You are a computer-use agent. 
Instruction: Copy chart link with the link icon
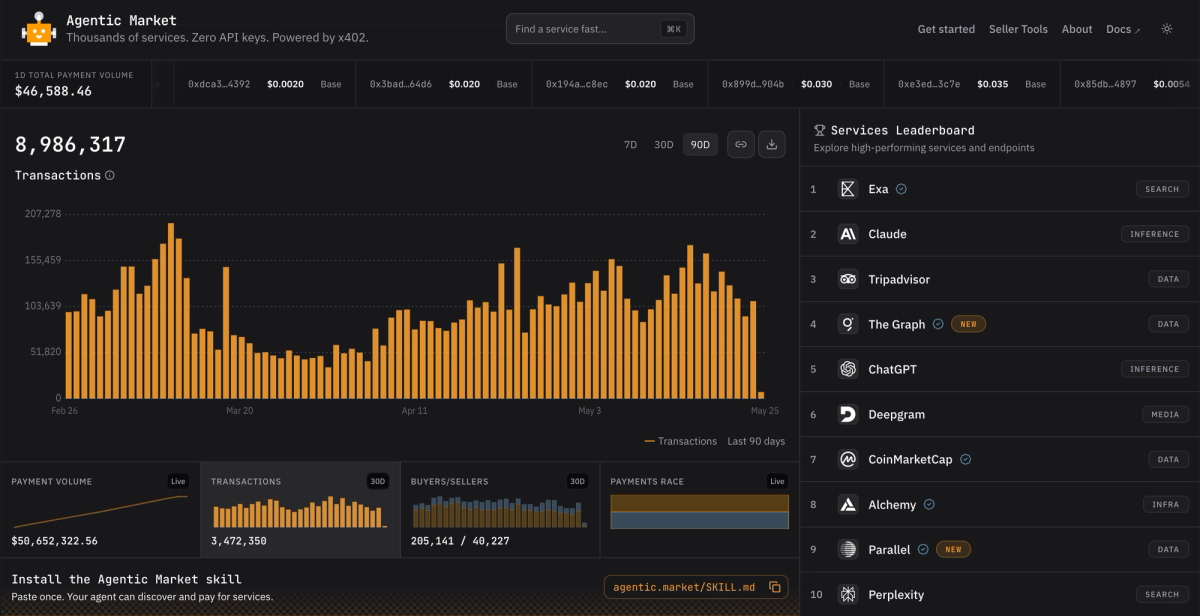click(x=741, y=144)
